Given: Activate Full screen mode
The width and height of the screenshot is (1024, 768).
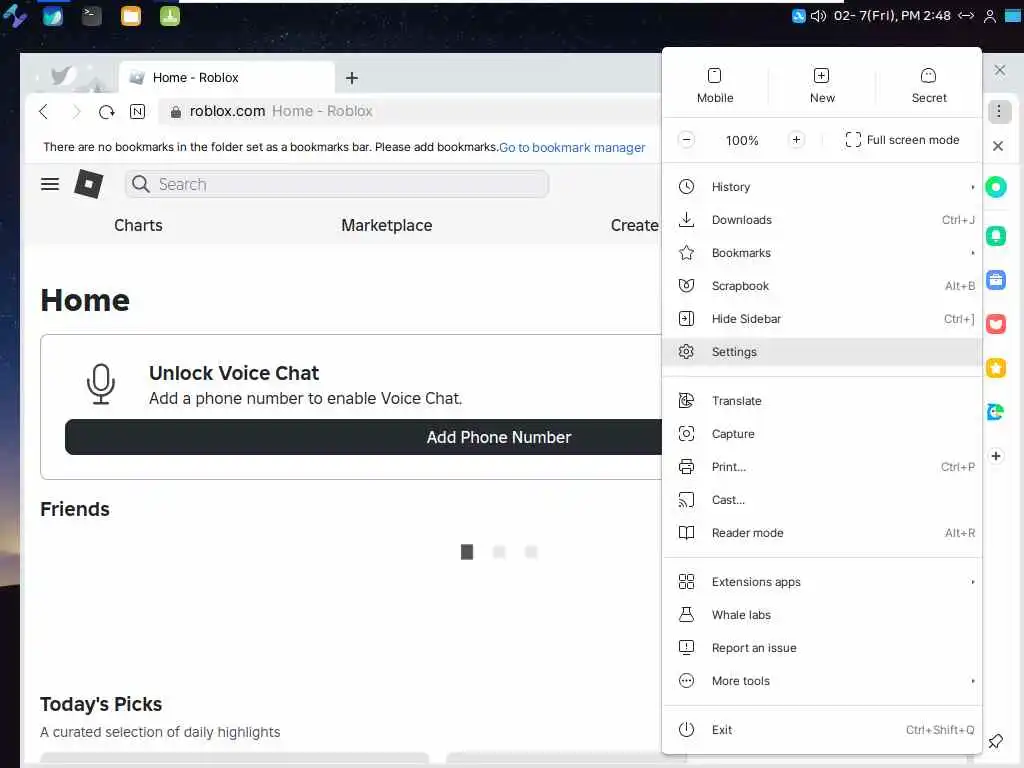Looking at the screenshot, I should tap(902, 140).
